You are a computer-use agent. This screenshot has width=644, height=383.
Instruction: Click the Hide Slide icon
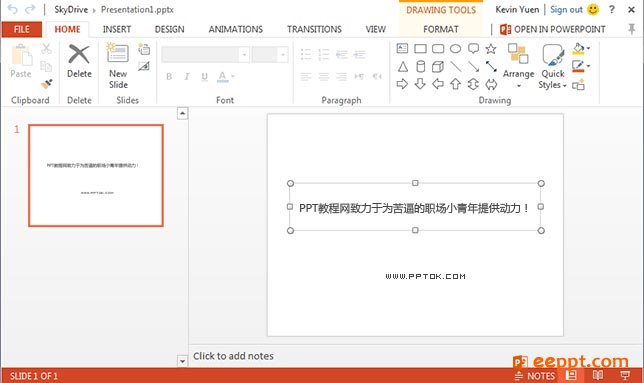coord(144,66)
